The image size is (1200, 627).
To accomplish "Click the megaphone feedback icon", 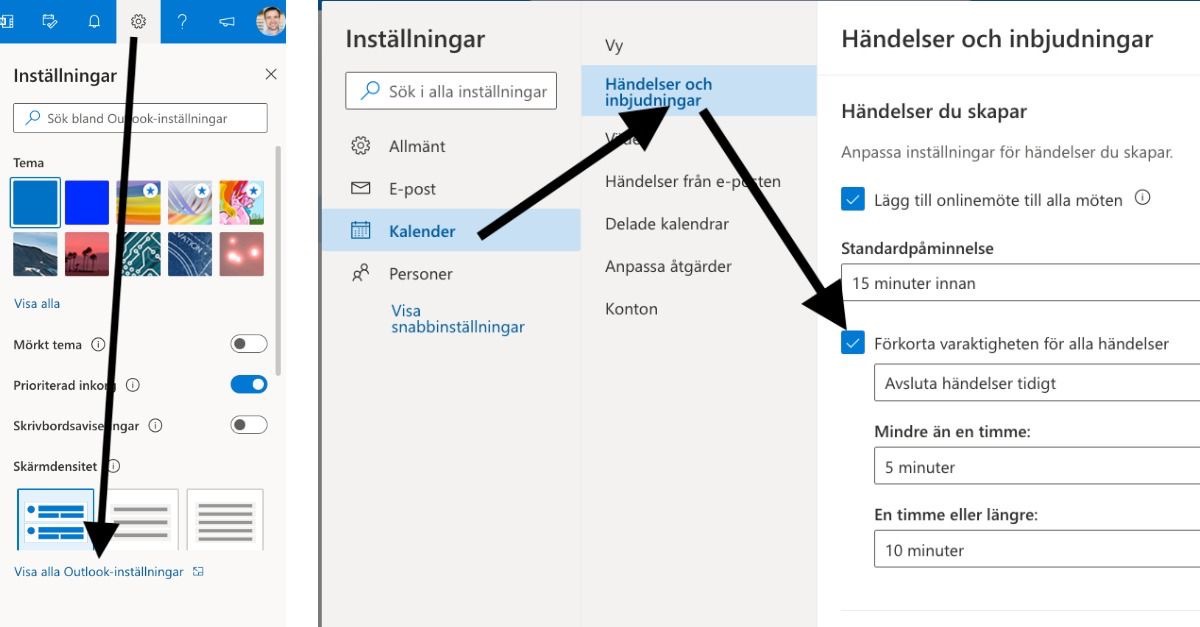I will click(x=227, y=21).
